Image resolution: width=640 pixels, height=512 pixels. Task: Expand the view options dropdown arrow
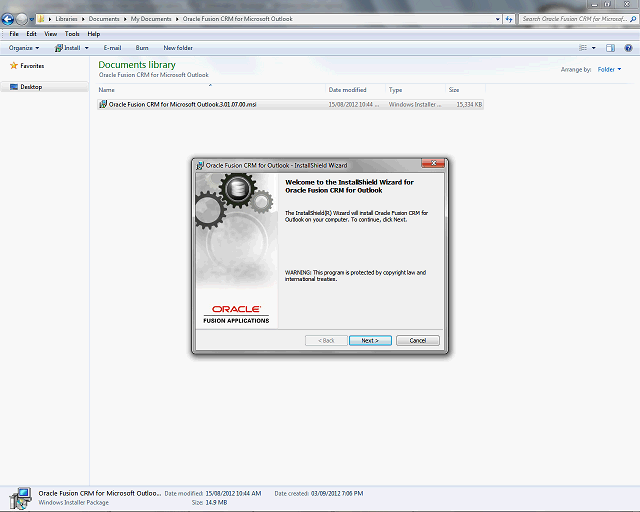tap(593, 48)
